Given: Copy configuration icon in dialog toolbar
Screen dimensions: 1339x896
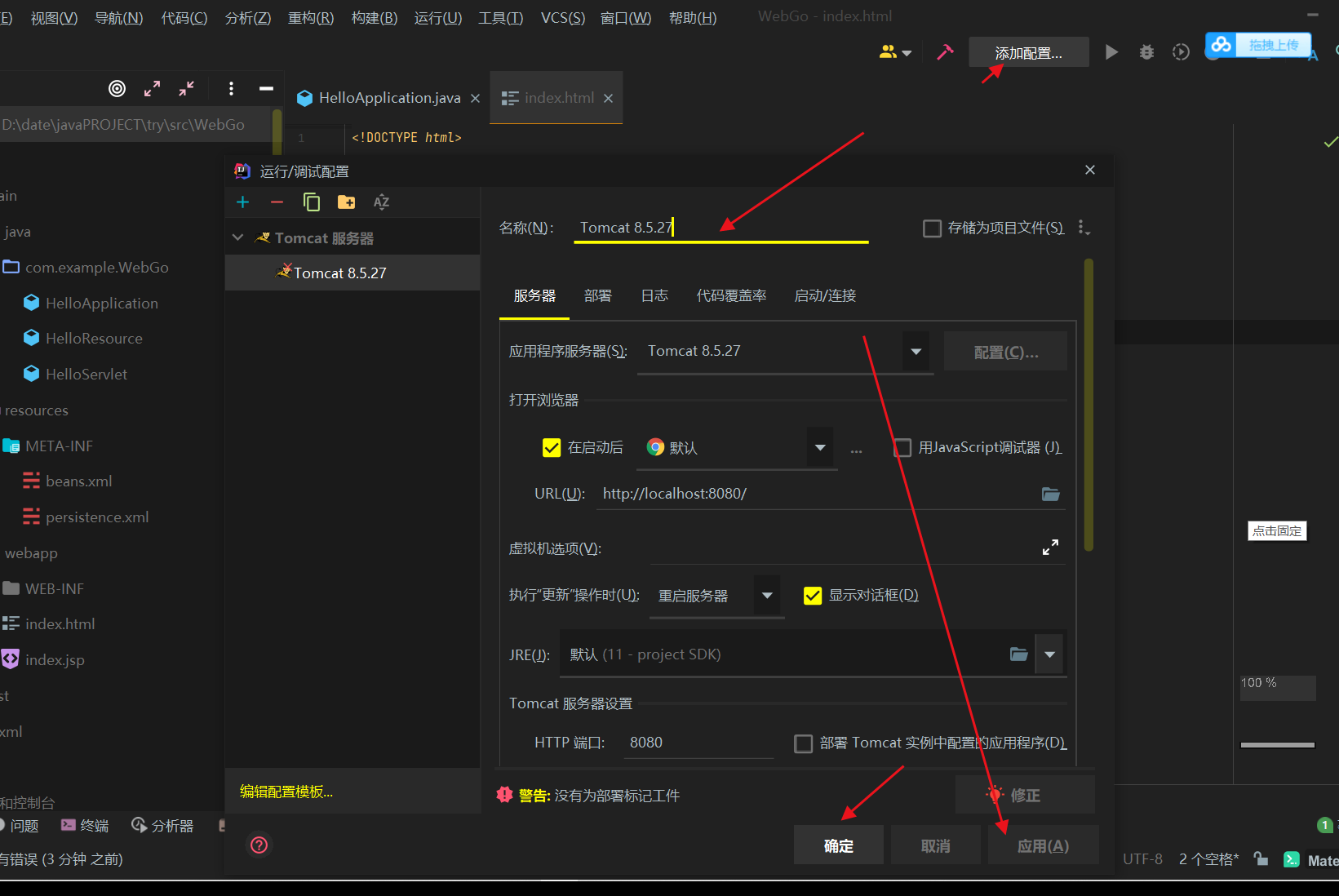Looking at the screenshot, I should click(x=312, y=202).
